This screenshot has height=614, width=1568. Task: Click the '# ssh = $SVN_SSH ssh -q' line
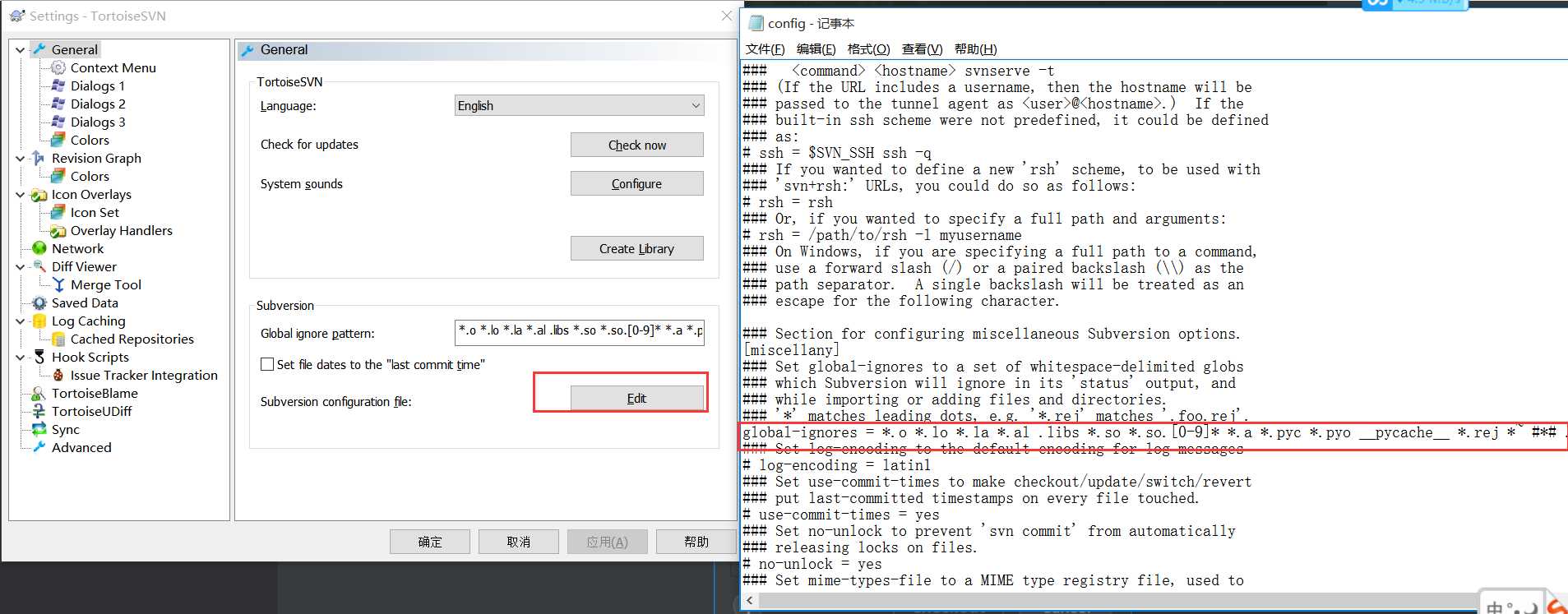click(837, 153)
